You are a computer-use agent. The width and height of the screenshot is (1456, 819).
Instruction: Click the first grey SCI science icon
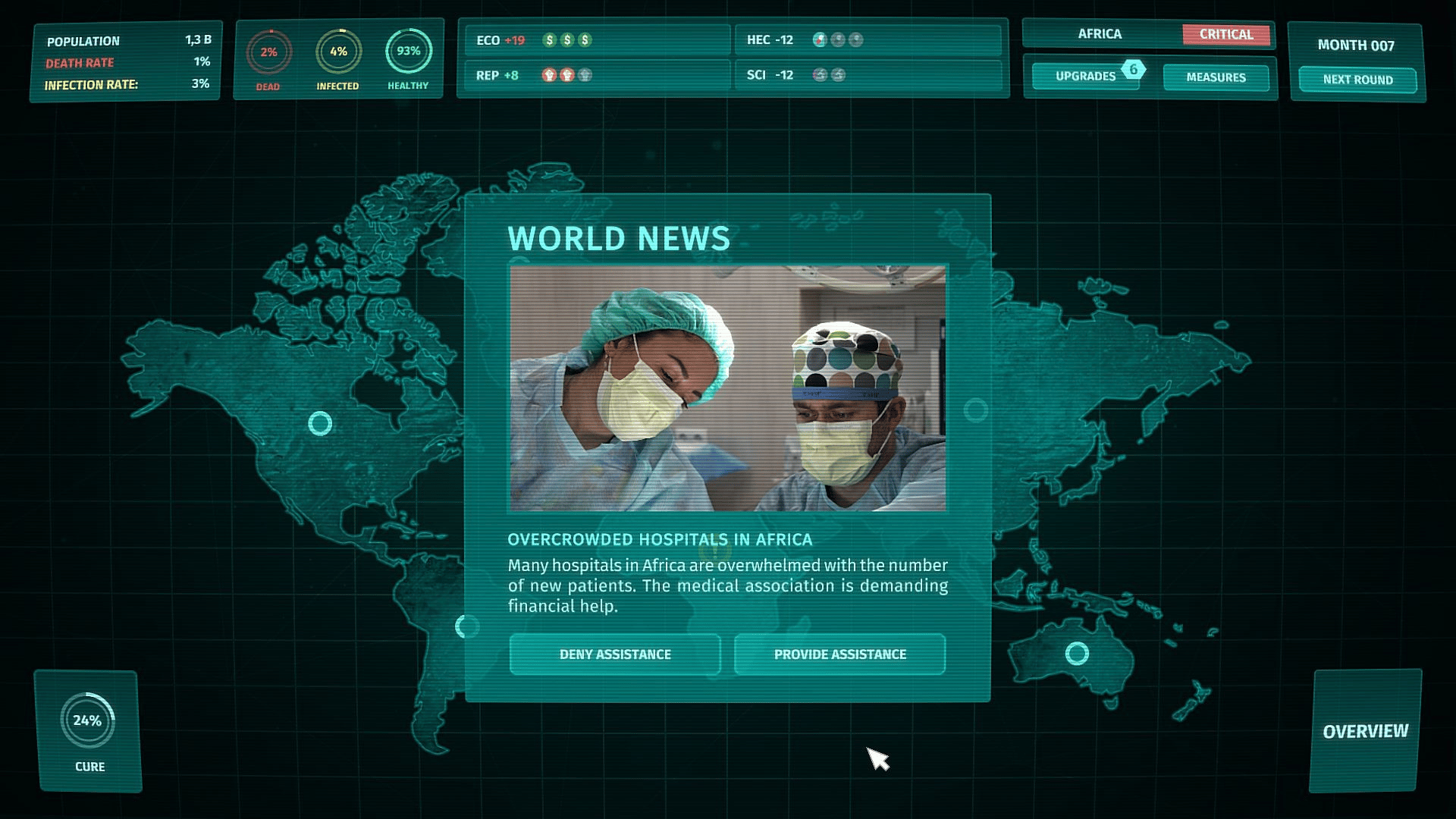[x=820, y=75]
